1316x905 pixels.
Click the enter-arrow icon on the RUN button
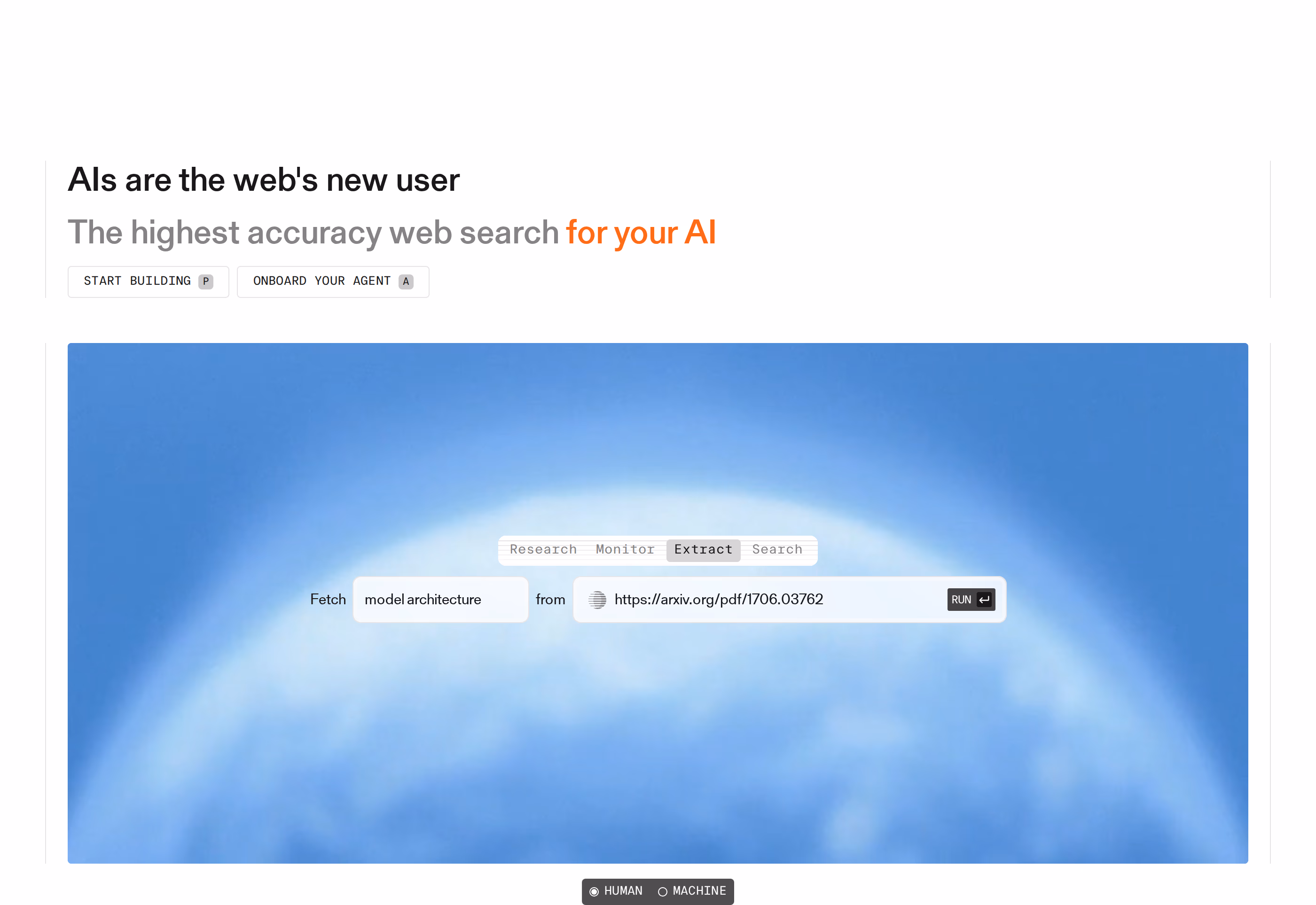point(984,600)
